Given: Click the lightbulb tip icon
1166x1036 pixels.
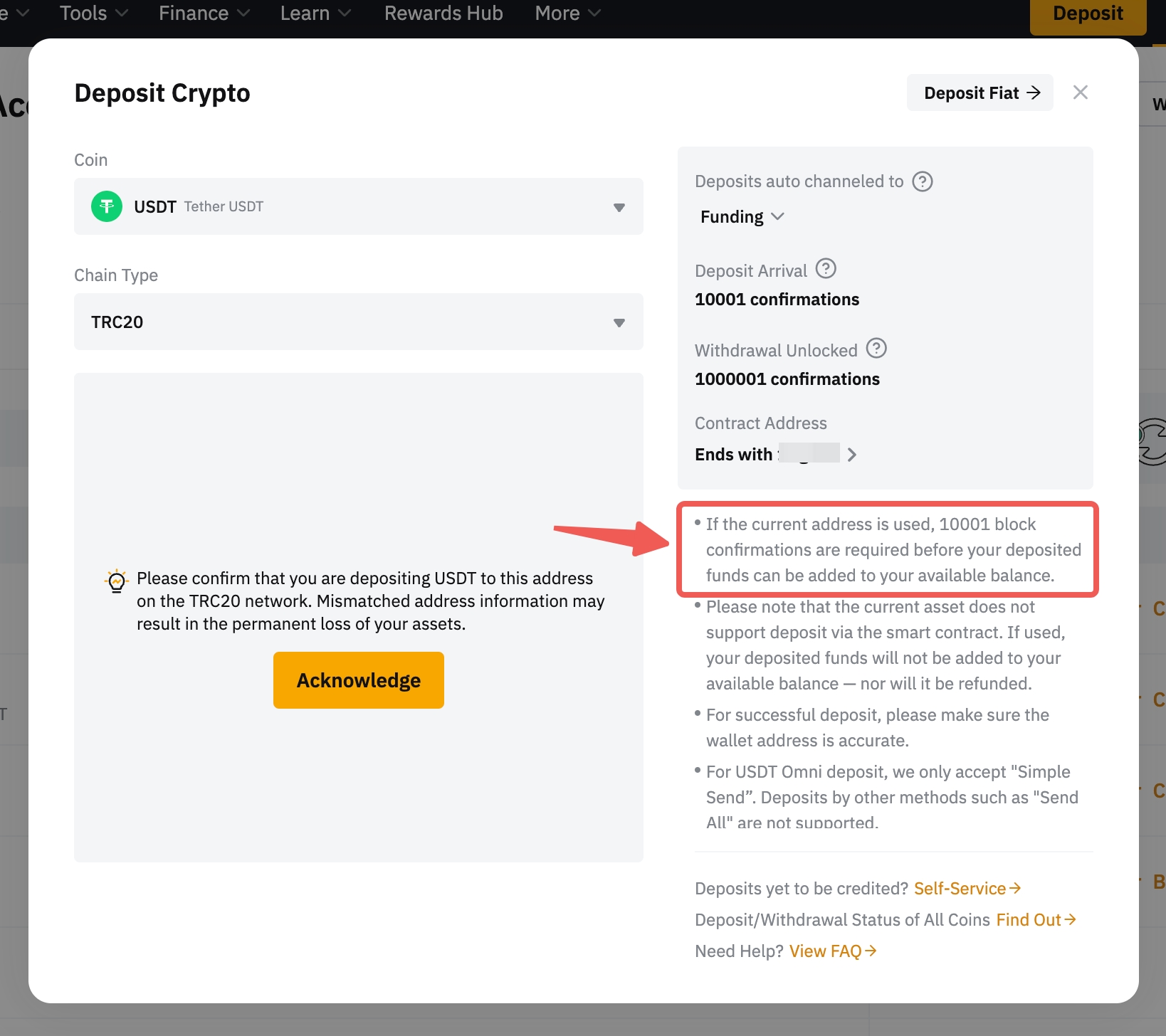Looking at the screenshot, I should click(116, 581).
